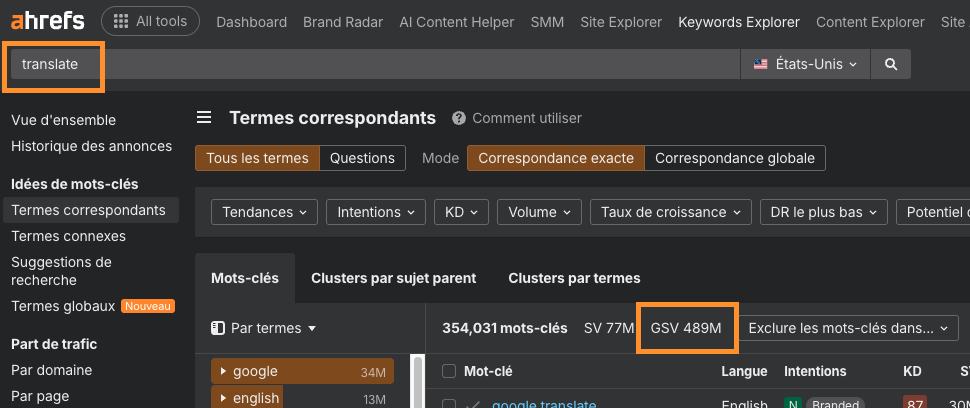Open the Par termes dropdown
Viewport: 970px width, 408px height.
(x=264, y=328)
